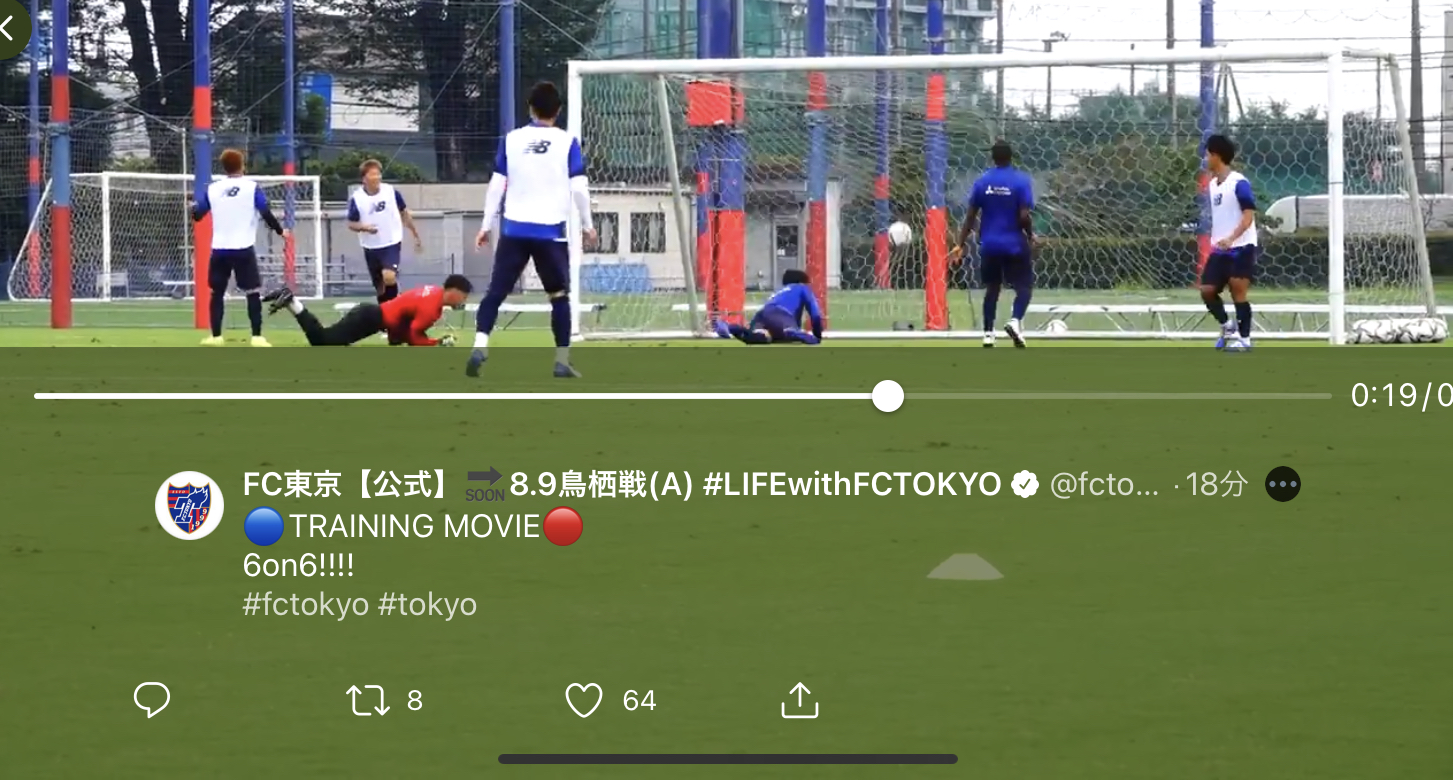Like the tweet with the heart icon
This screenshot has width=1453, height=780.
point(584,701)
